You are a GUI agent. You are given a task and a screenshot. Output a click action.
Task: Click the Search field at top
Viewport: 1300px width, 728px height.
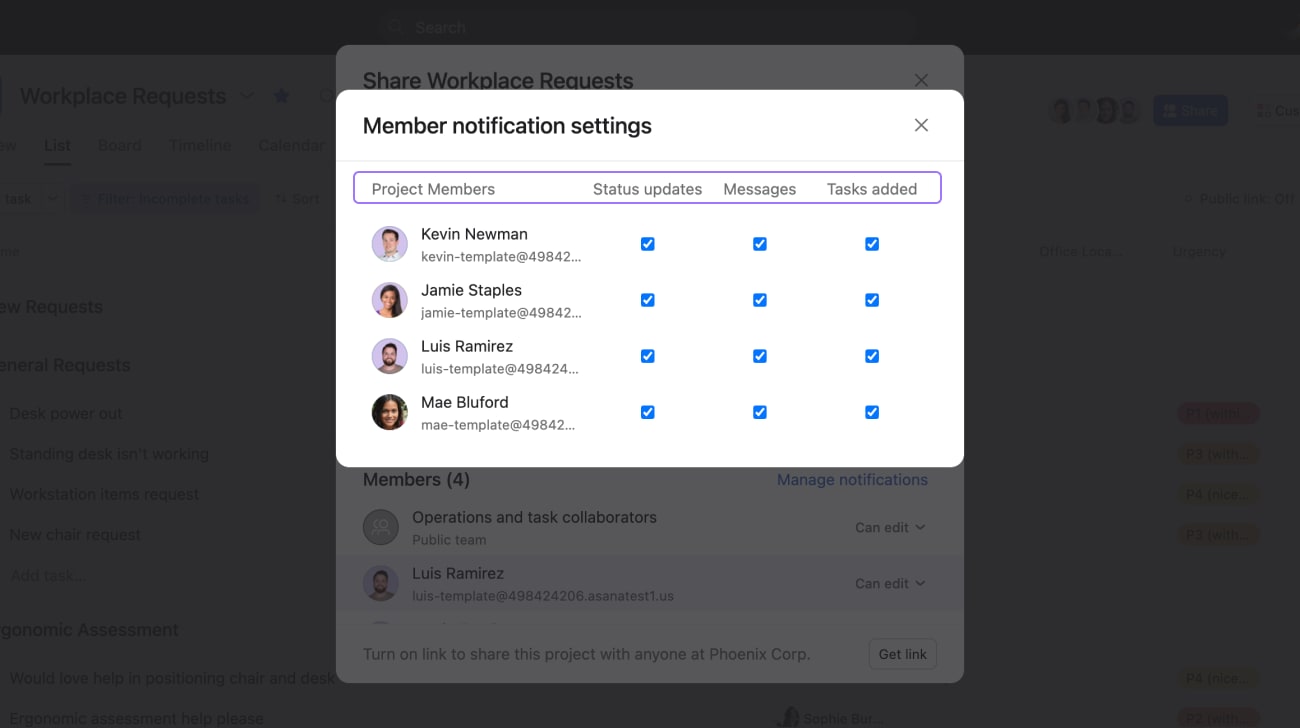coord(646,27)
